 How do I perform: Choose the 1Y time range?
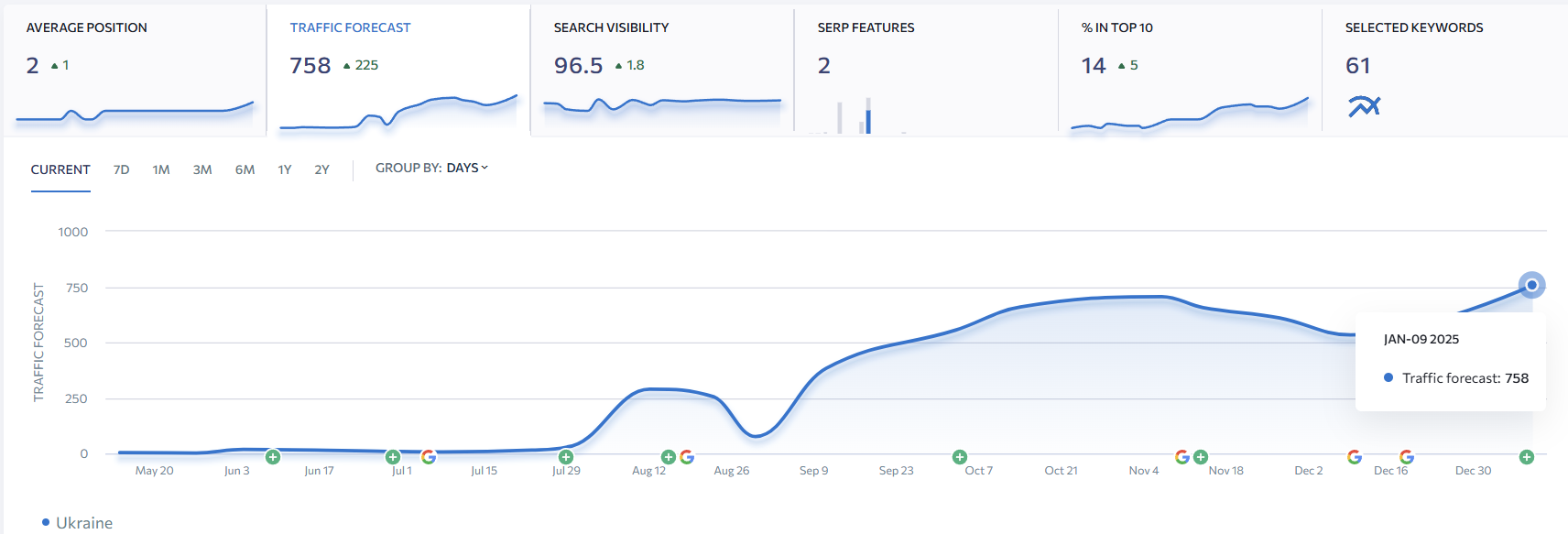(285, 169)
